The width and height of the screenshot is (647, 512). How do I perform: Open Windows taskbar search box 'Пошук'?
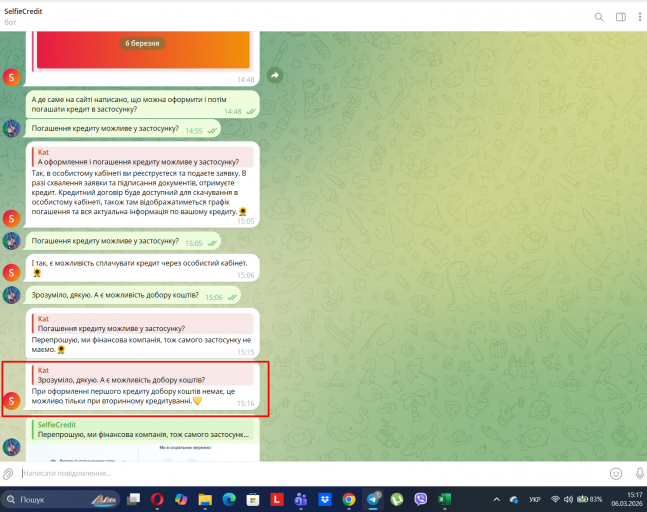pyautogui.click(x=61, y=500)
